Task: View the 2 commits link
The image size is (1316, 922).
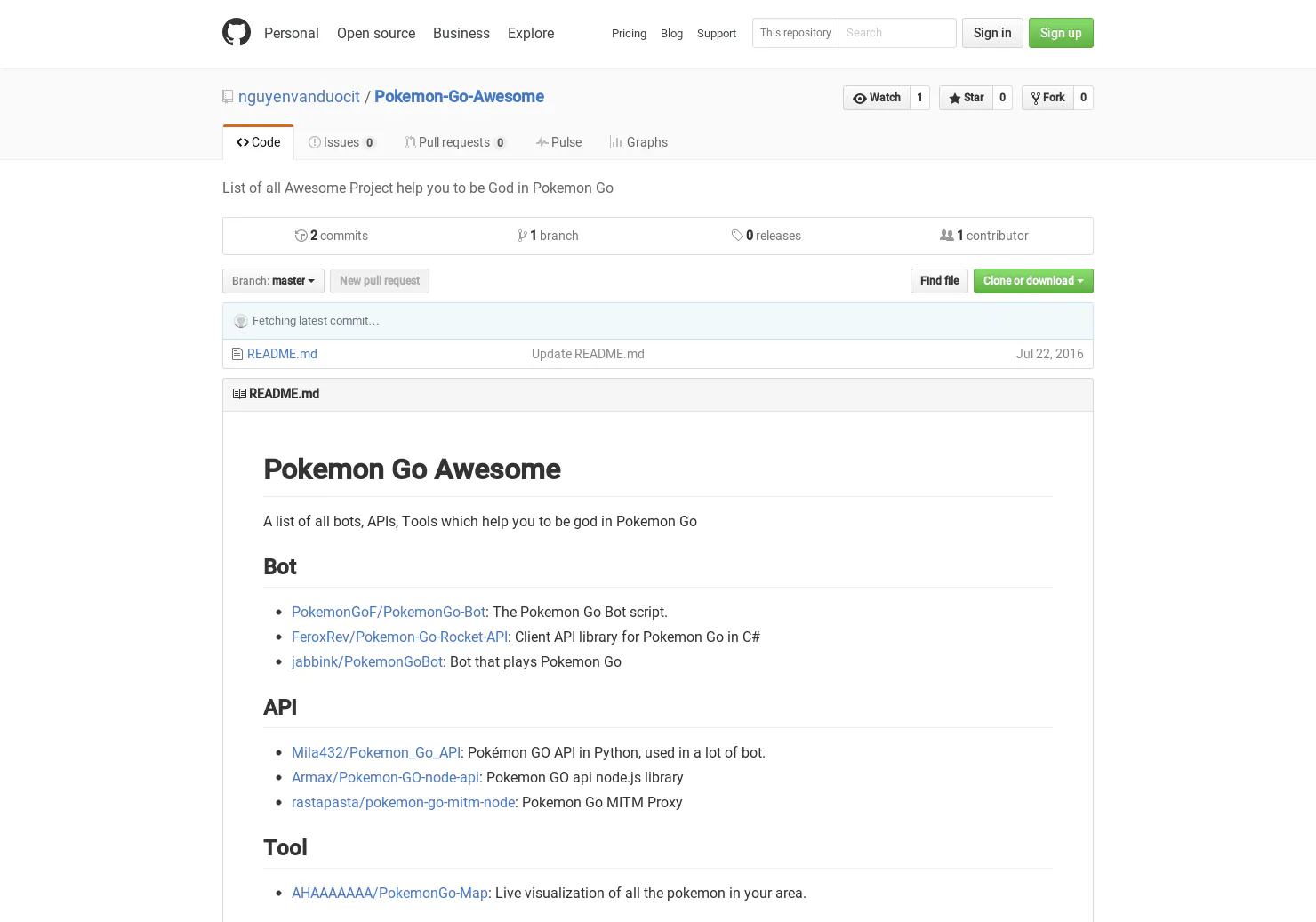Action: coord(332,236)
